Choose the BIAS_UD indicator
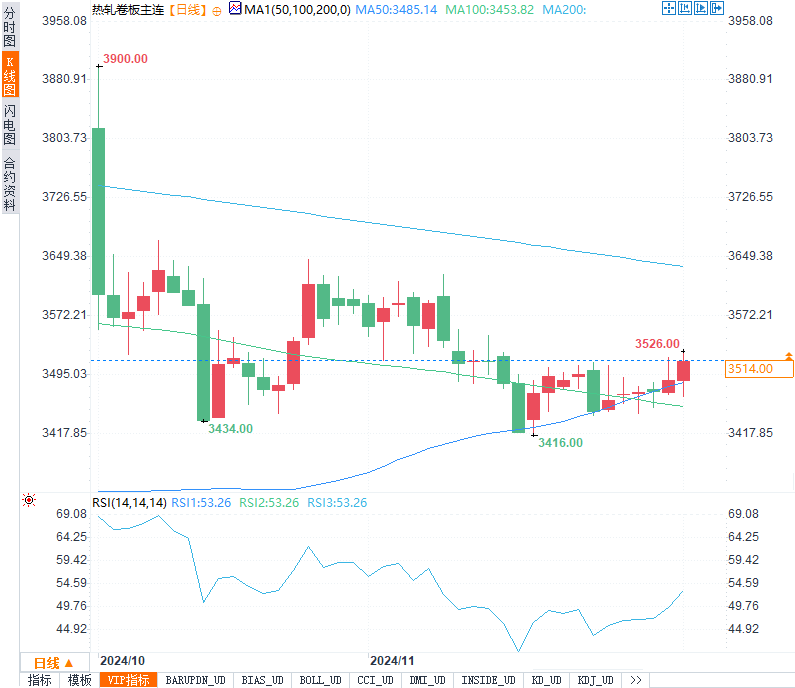Viewport: 795px width, 688px height. click(x=263, y=680)
